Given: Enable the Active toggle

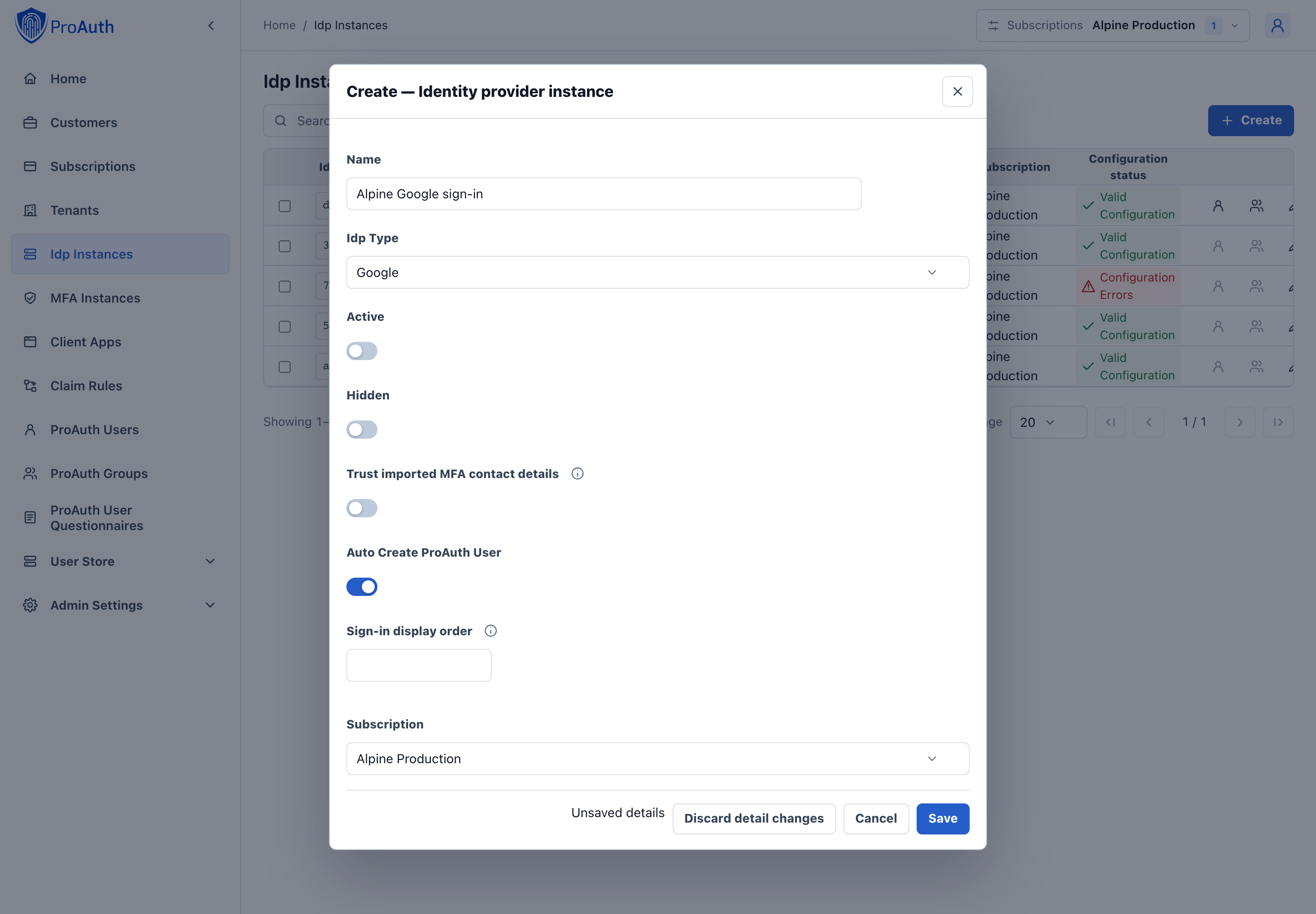Looking at the screenshot, I should pyautogui.click(x=362, y=351).
